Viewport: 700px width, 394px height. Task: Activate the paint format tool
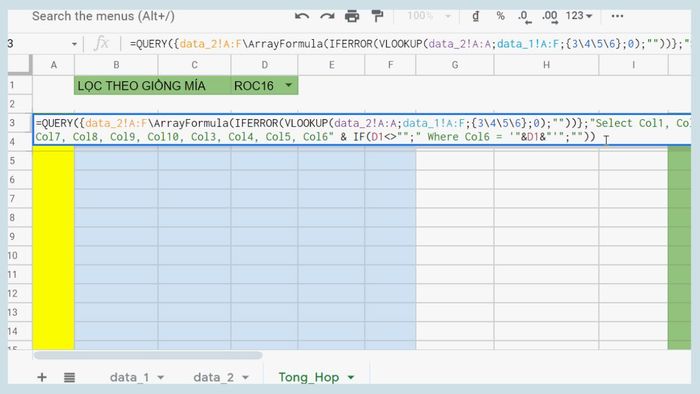point(377,17)
